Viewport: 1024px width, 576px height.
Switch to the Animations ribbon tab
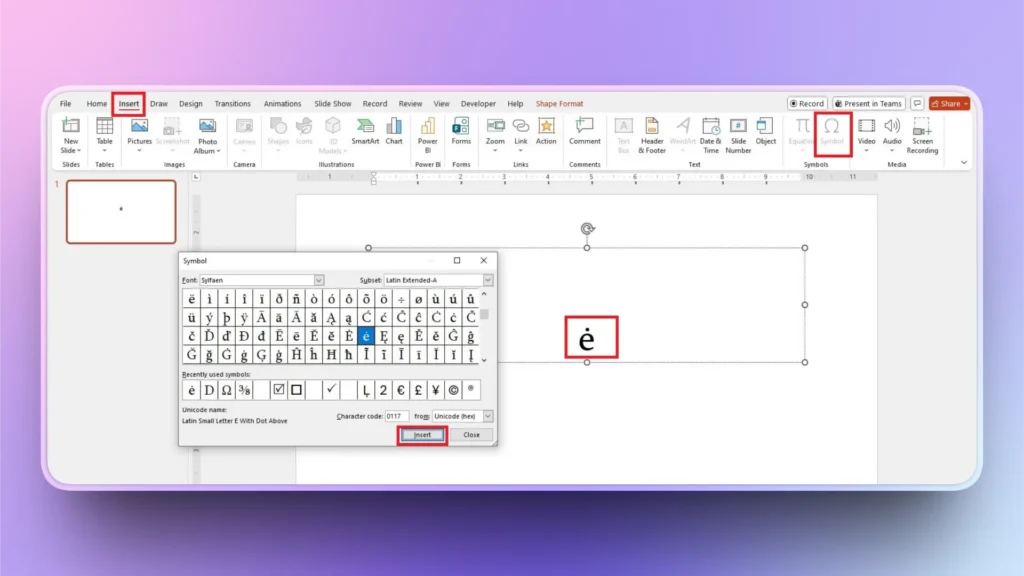[x=282, y=103]
